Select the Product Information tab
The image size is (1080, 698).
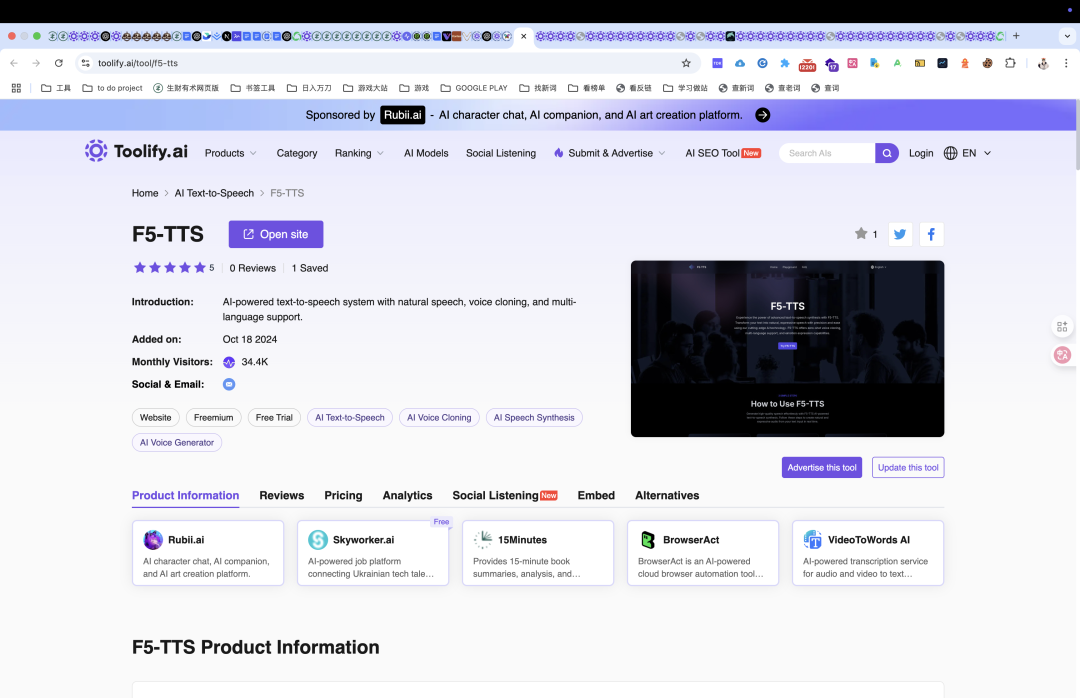[x=185, y=495]
